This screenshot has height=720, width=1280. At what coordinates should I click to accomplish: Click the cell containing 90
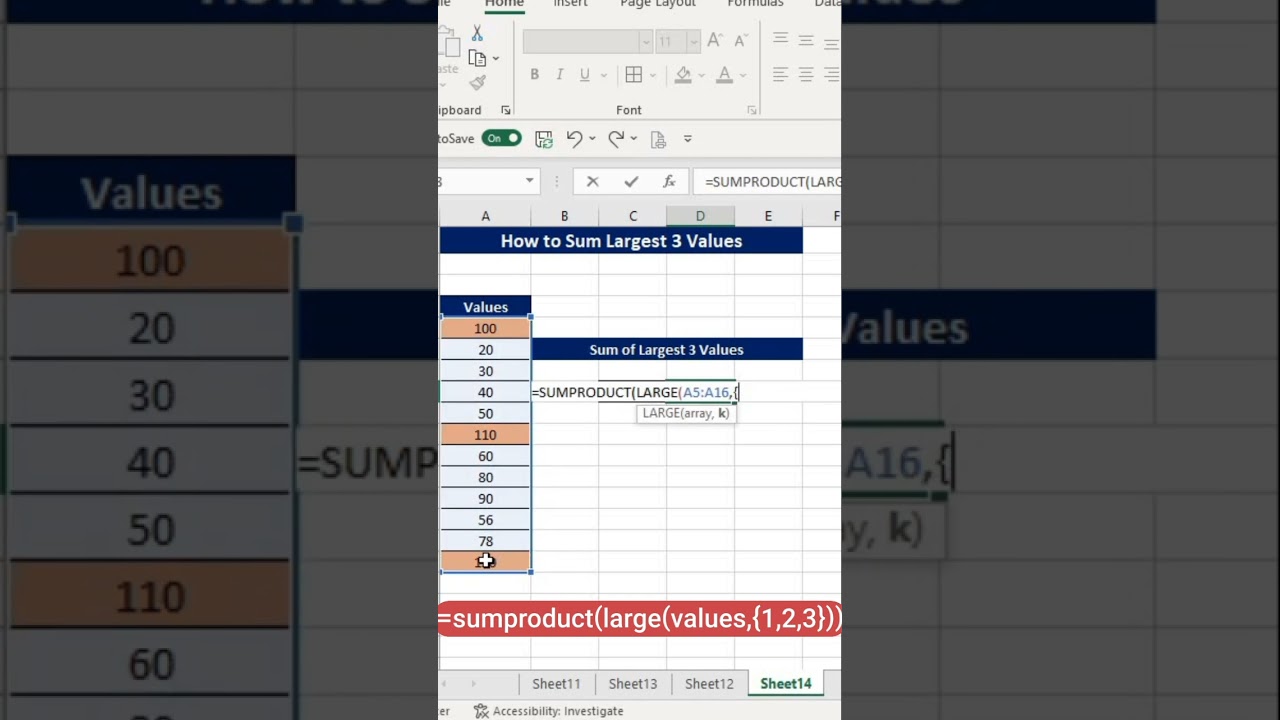click(x=485, y=498)
